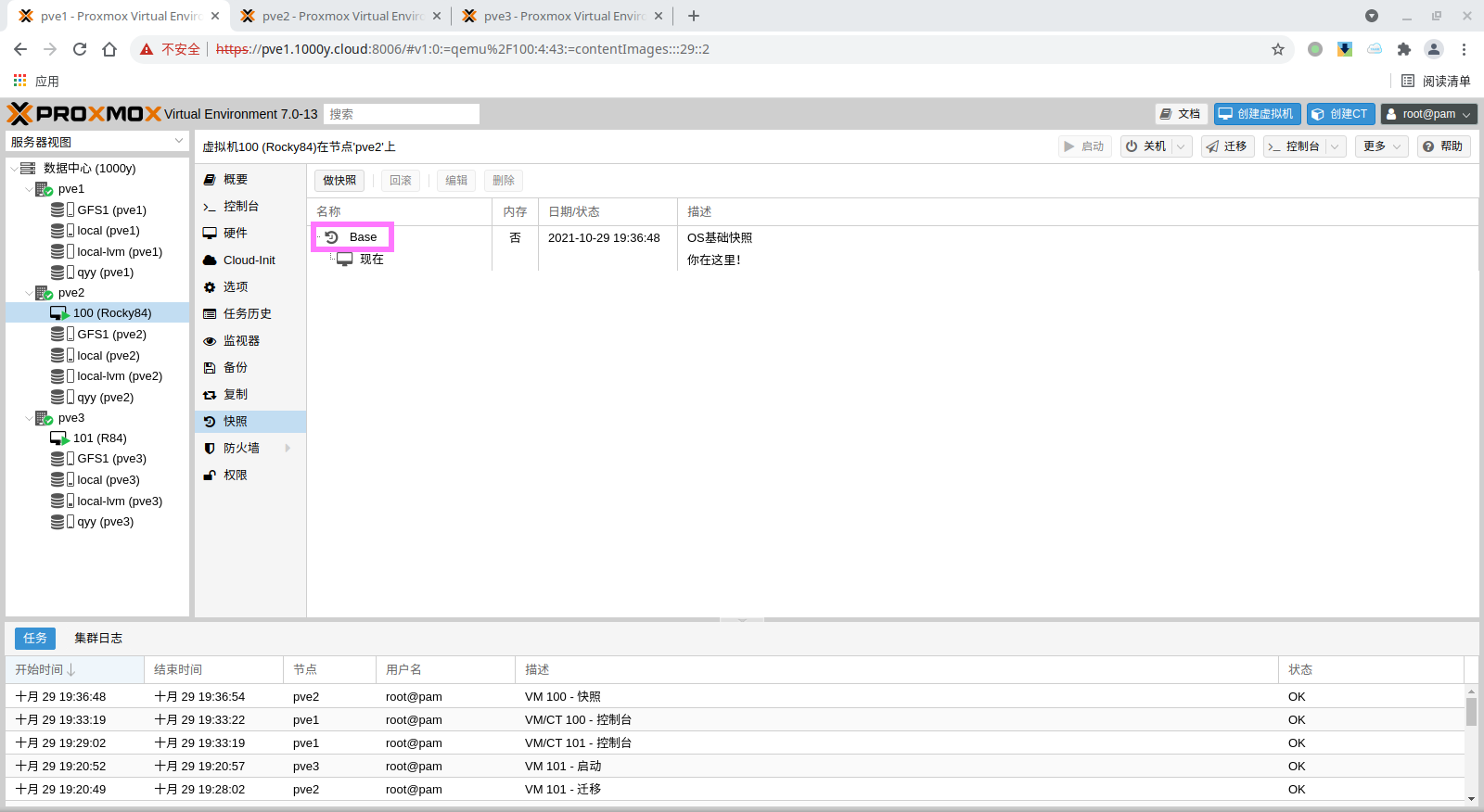Click the Permissions unlock icon

(210, 476)
